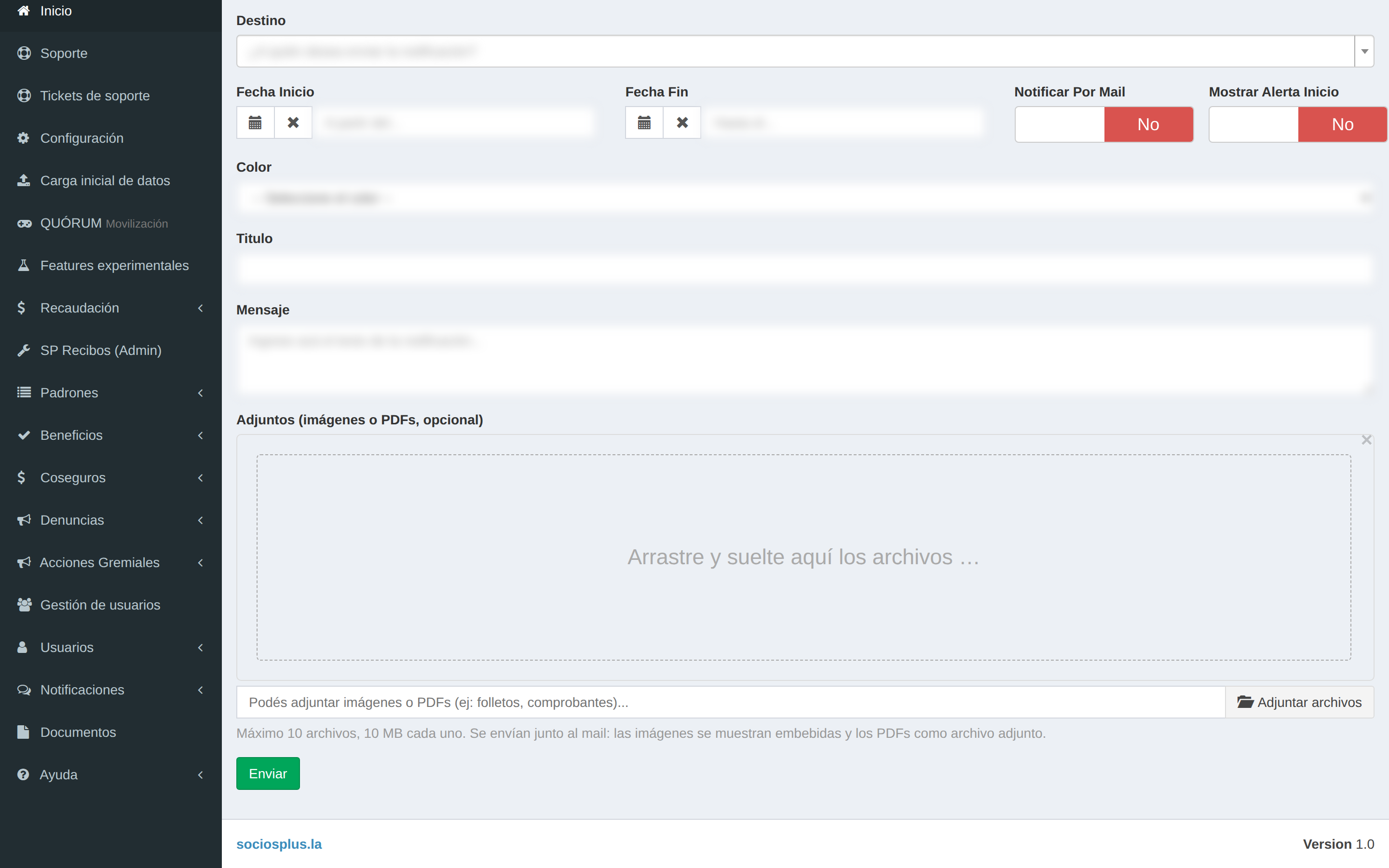The width and height of the screenshot is (1389, 868).
Task: Click the QUÓRUM gamepad icon
Action: pyautogui.click(x=24, y=223)
